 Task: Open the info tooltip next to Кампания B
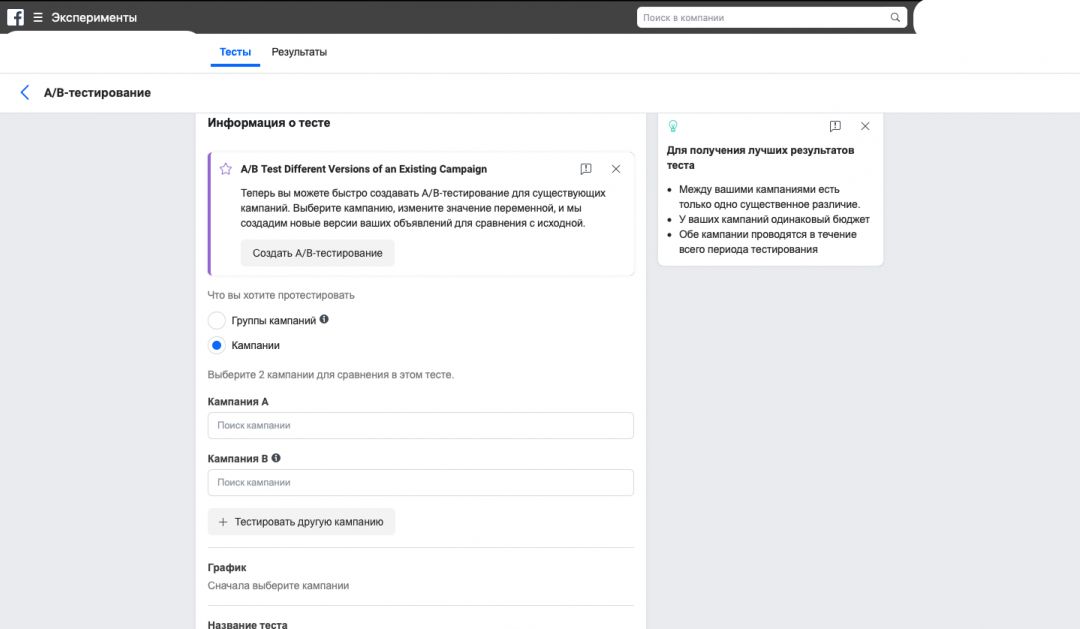click(x=278, y=458)
